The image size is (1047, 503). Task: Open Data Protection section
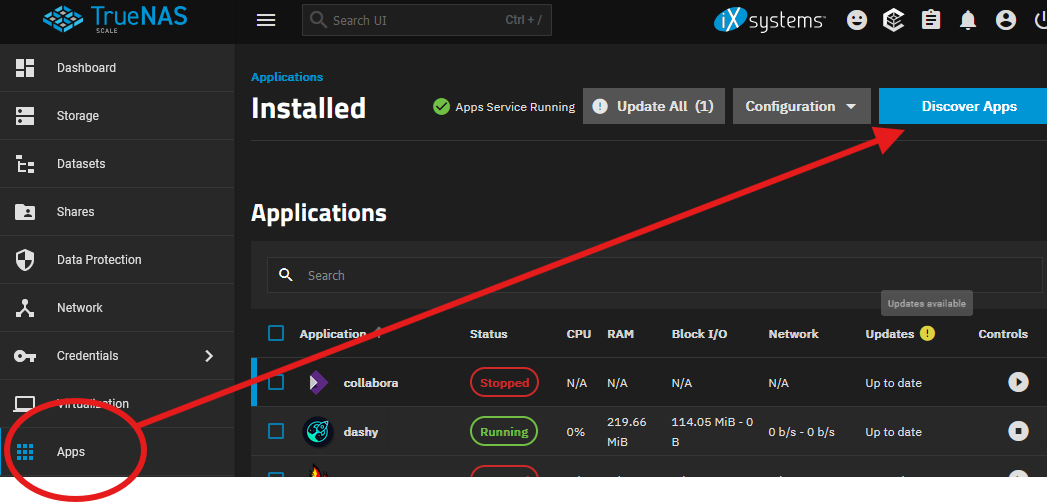(x=117, y=260)
